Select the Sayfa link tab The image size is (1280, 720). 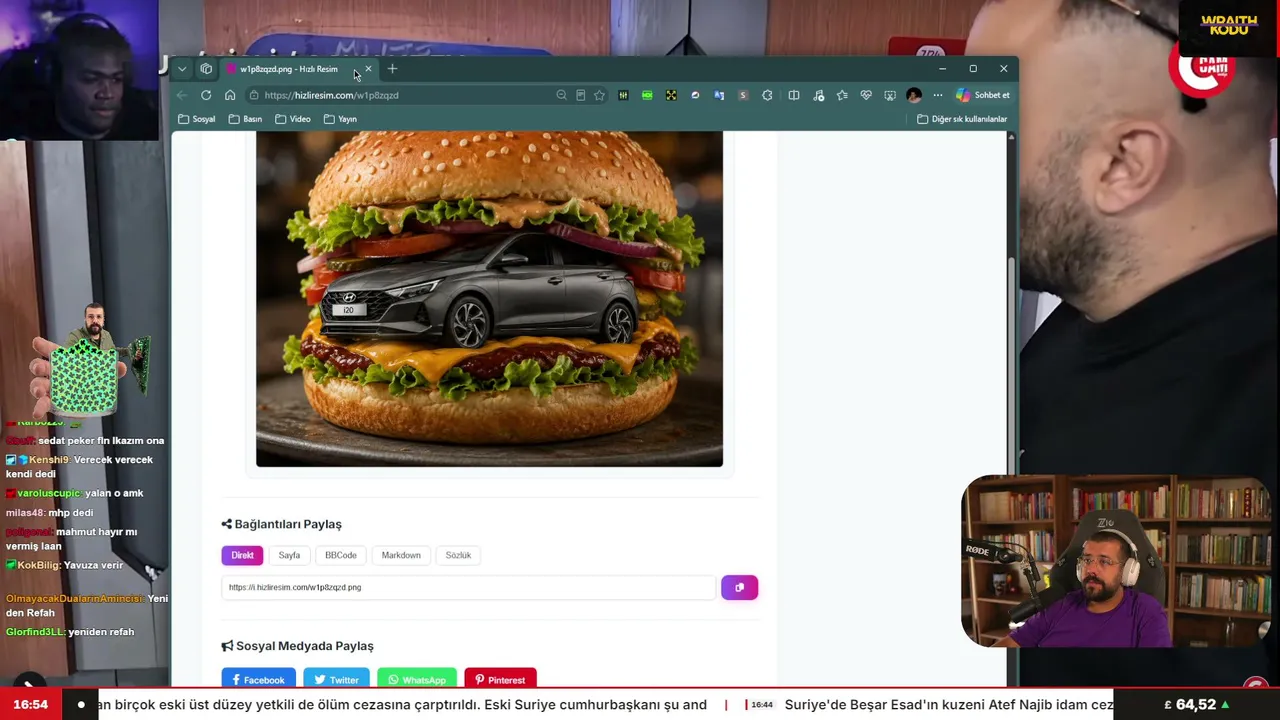click(289, 555)
